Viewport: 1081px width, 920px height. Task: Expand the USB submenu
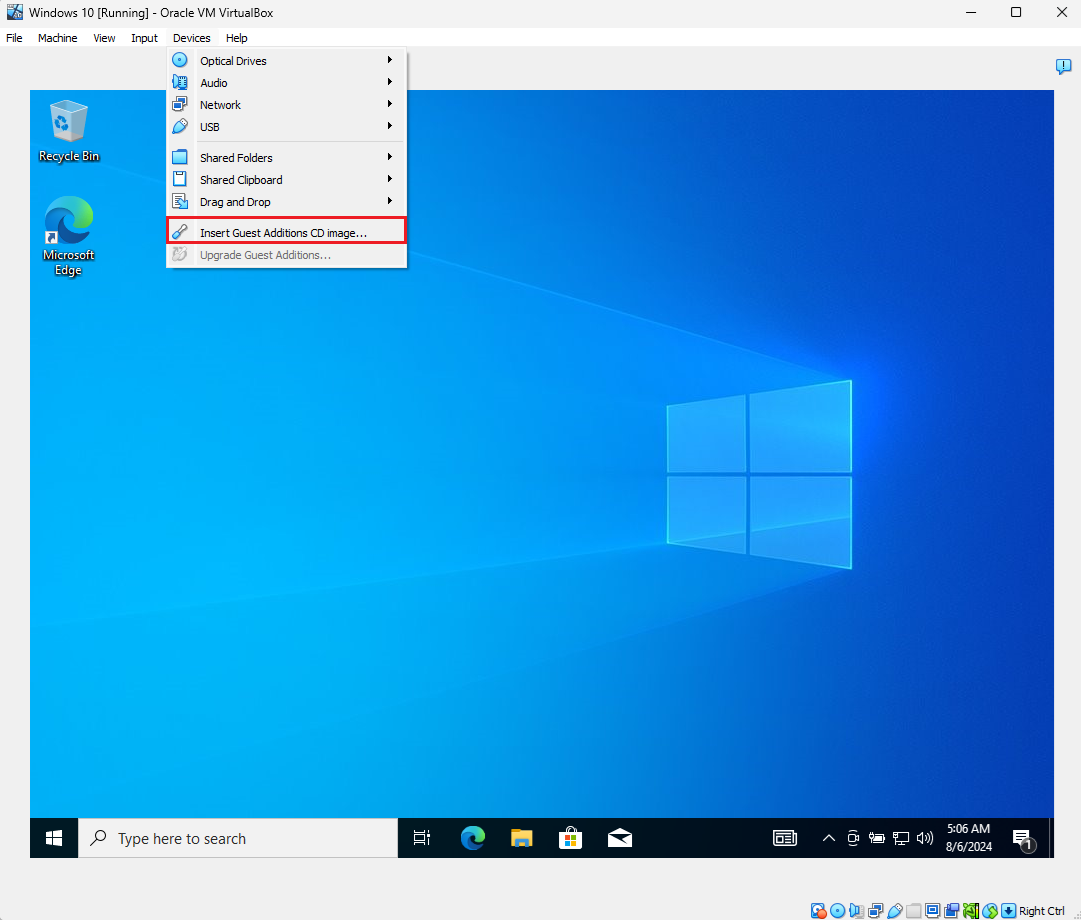[287, 127]
